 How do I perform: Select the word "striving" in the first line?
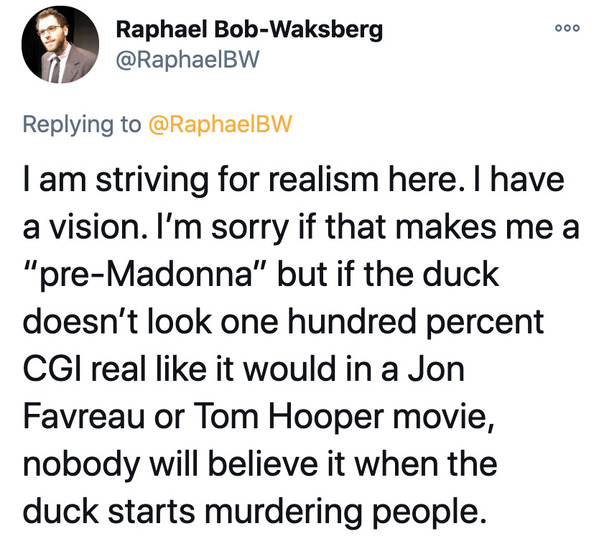pos(152,180)
